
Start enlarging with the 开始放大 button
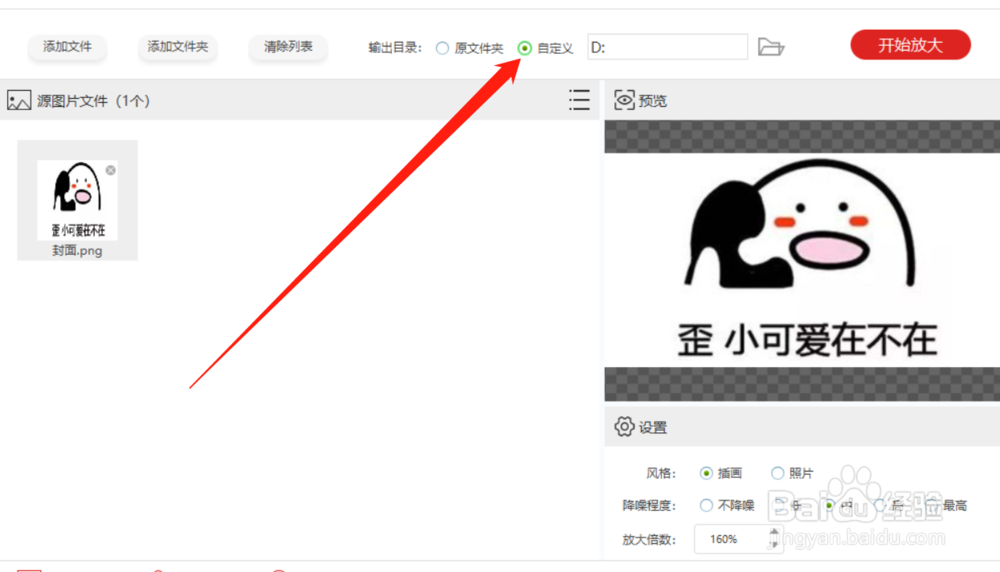[910, 45]
